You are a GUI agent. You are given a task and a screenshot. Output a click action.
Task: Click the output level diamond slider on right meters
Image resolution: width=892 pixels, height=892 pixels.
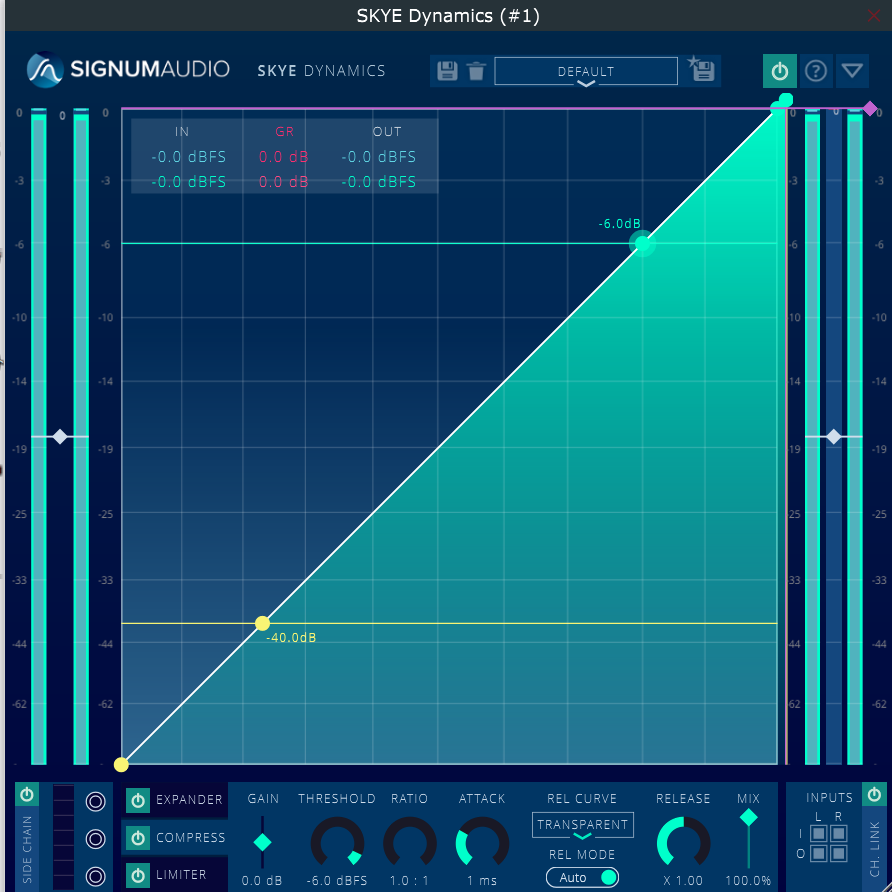click(833, 437)
